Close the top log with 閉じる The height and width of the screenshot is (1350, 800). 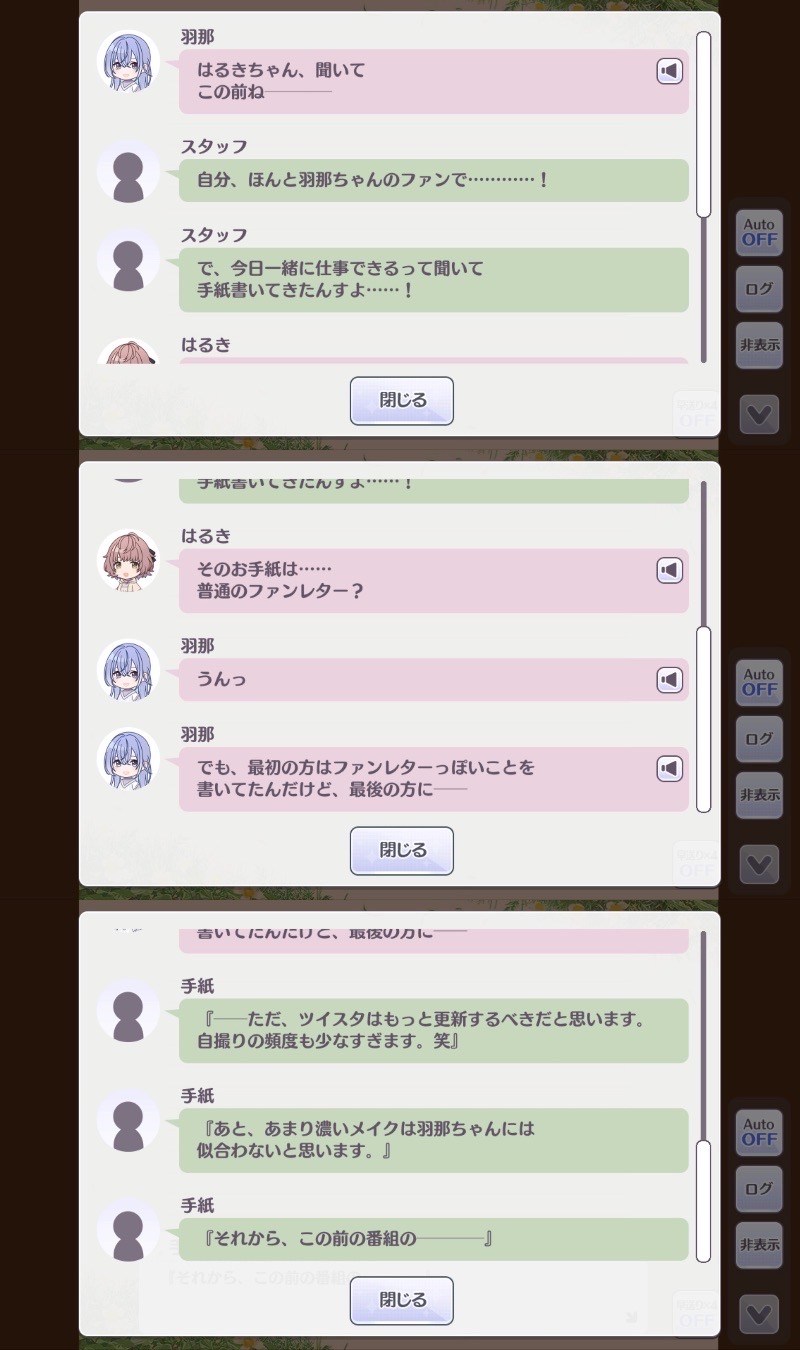pos(402,401)
